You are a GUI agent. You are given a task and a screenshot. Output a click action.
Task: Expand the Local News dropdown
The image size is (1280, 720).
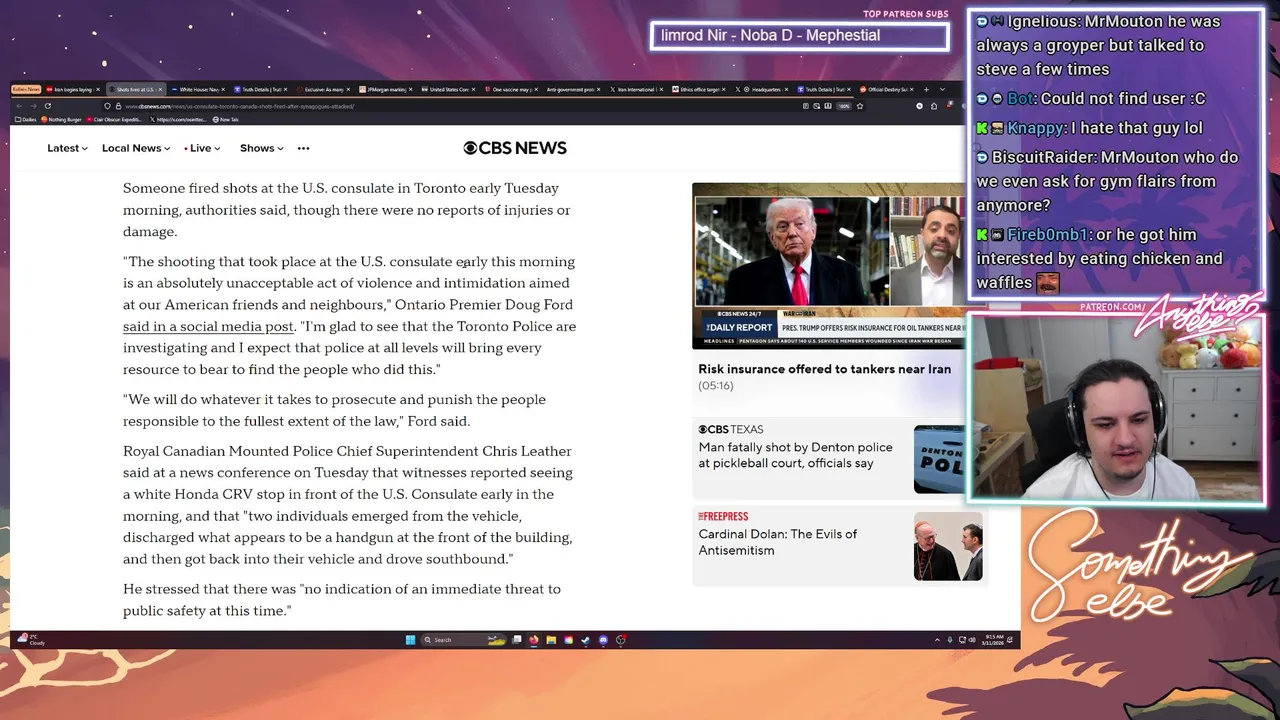click(137, 148)
